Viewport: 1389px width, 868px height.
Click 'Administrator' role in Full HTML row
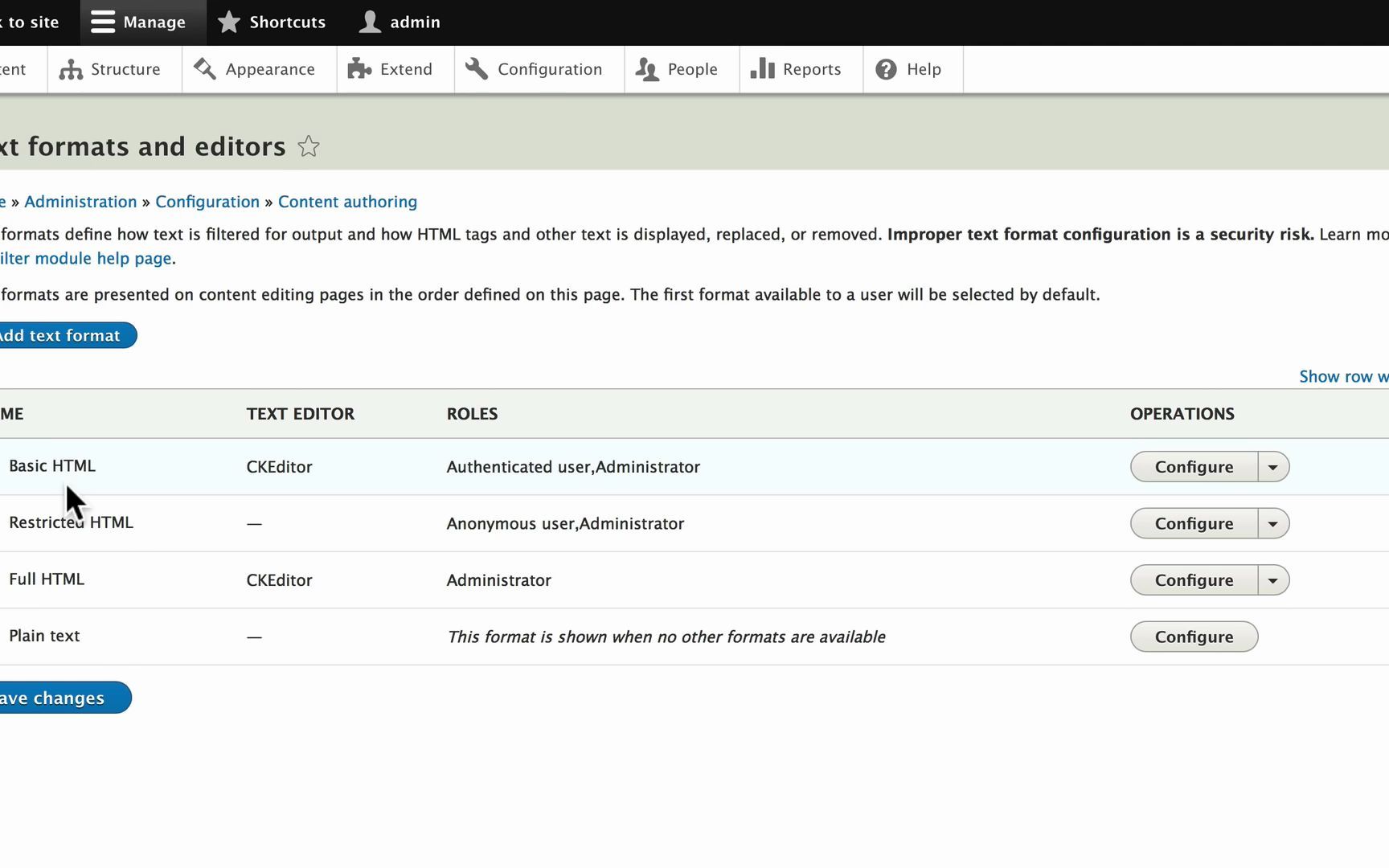(499, 580)
